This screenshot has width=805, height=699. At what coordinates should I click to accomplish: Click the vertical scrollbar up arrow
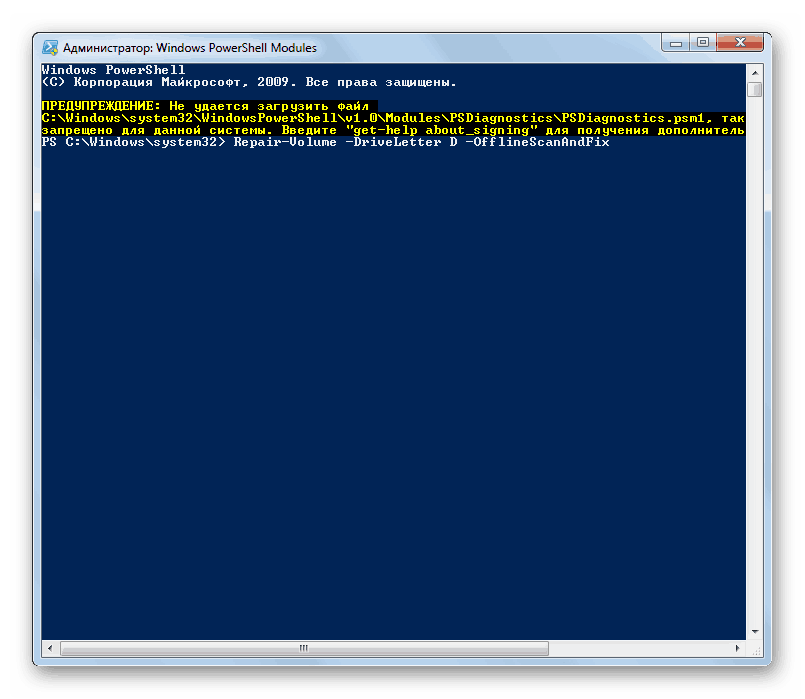pyautogui.click(x=755, y=73)
